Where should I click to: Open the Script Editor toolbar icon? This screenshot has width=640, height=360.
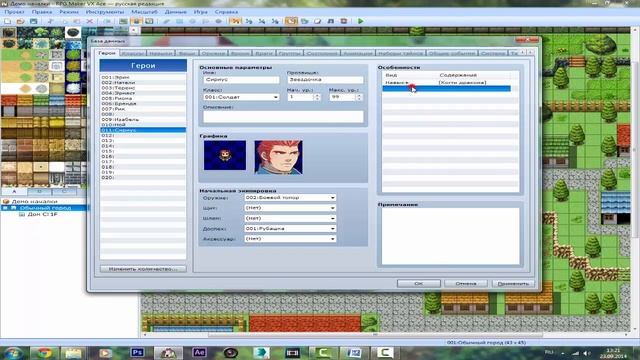pyautogui.click(x=318, y=21)
